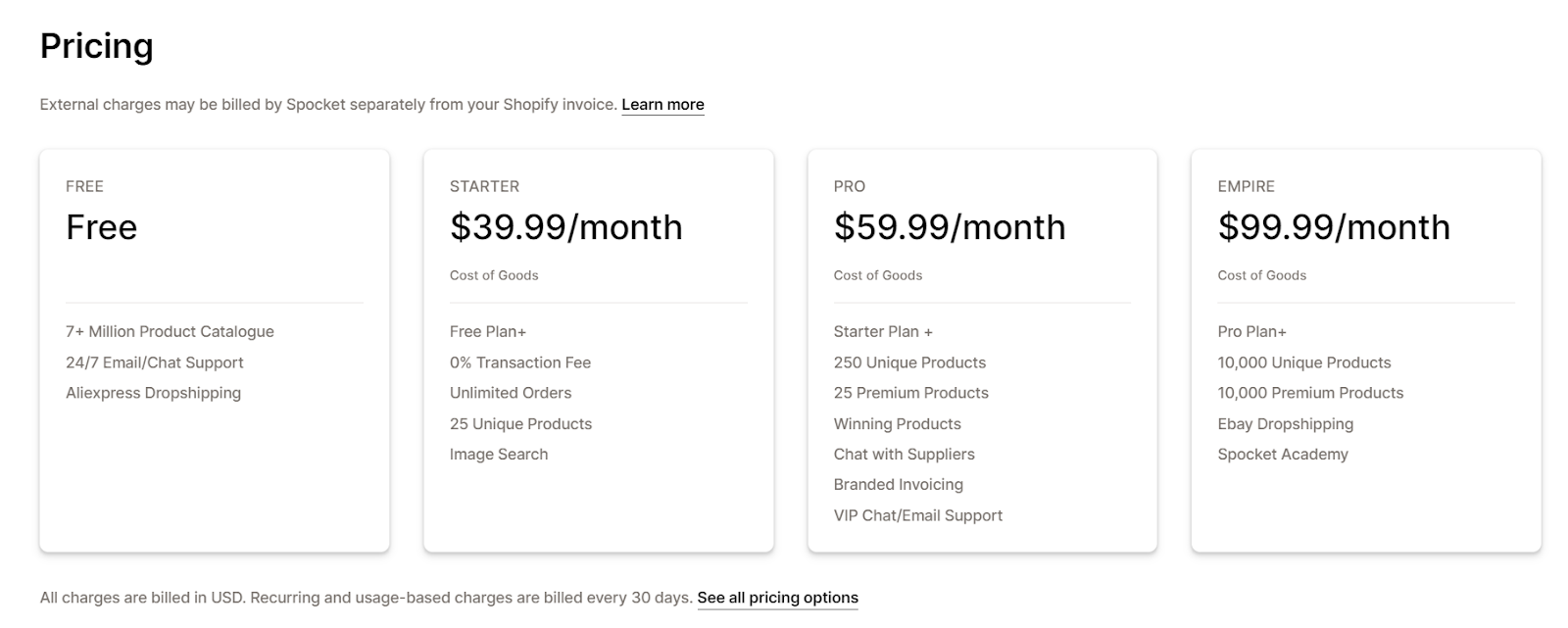Select the FREE plan label
The width and height of the screenshot is (1568, 628).
tap(84, 186)
